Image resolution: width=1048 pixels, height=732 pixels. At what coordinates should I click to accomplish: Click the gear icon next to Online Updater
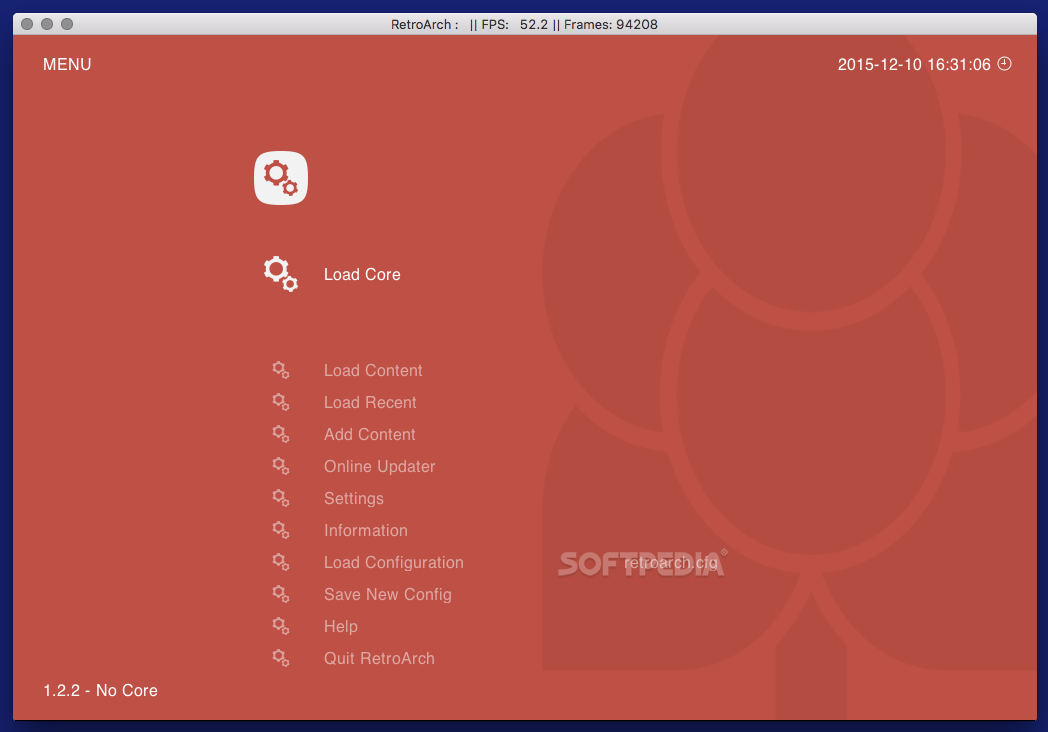(x=281, y=466)
